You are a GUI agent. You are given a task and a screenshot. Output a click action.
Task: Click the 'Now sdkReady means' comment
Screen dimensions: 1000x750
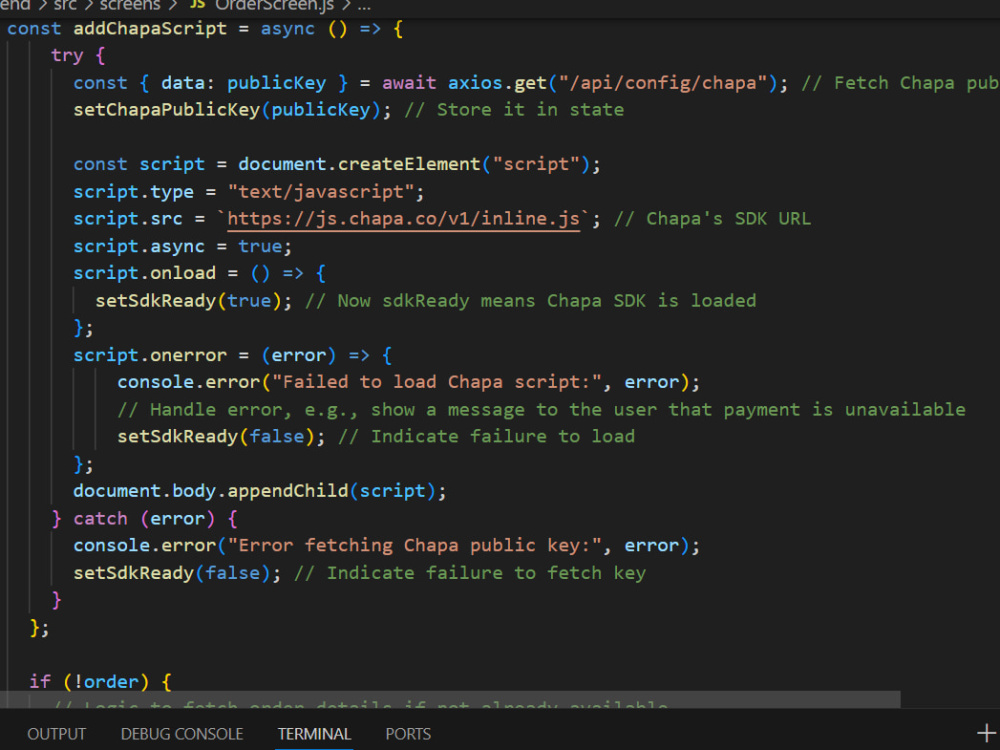(531, 300)
